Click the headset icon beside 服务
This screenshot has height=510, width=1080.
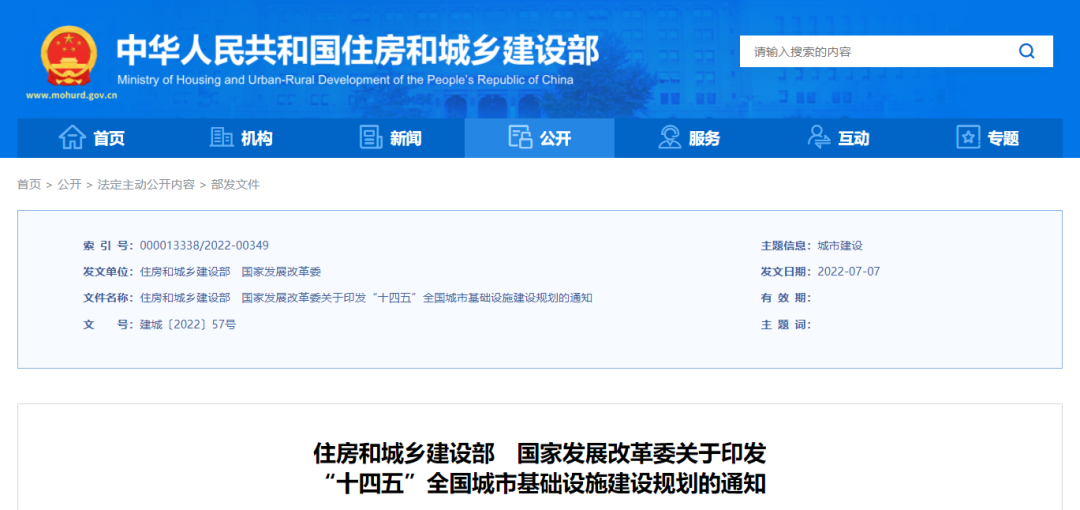point(670,138)
